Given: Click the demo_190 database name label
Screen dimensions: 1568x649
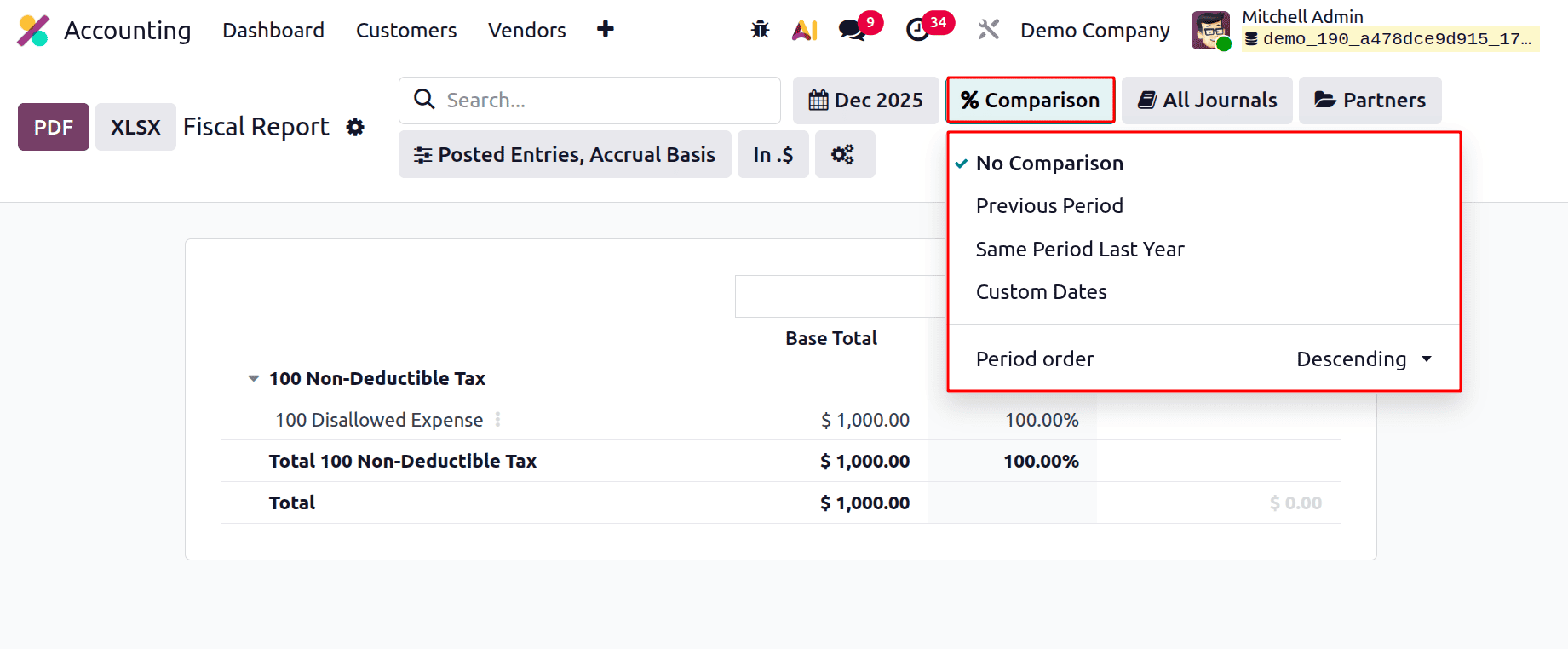Looking at the screenshot, I should pyautogui.click(x=1390, y=39).
